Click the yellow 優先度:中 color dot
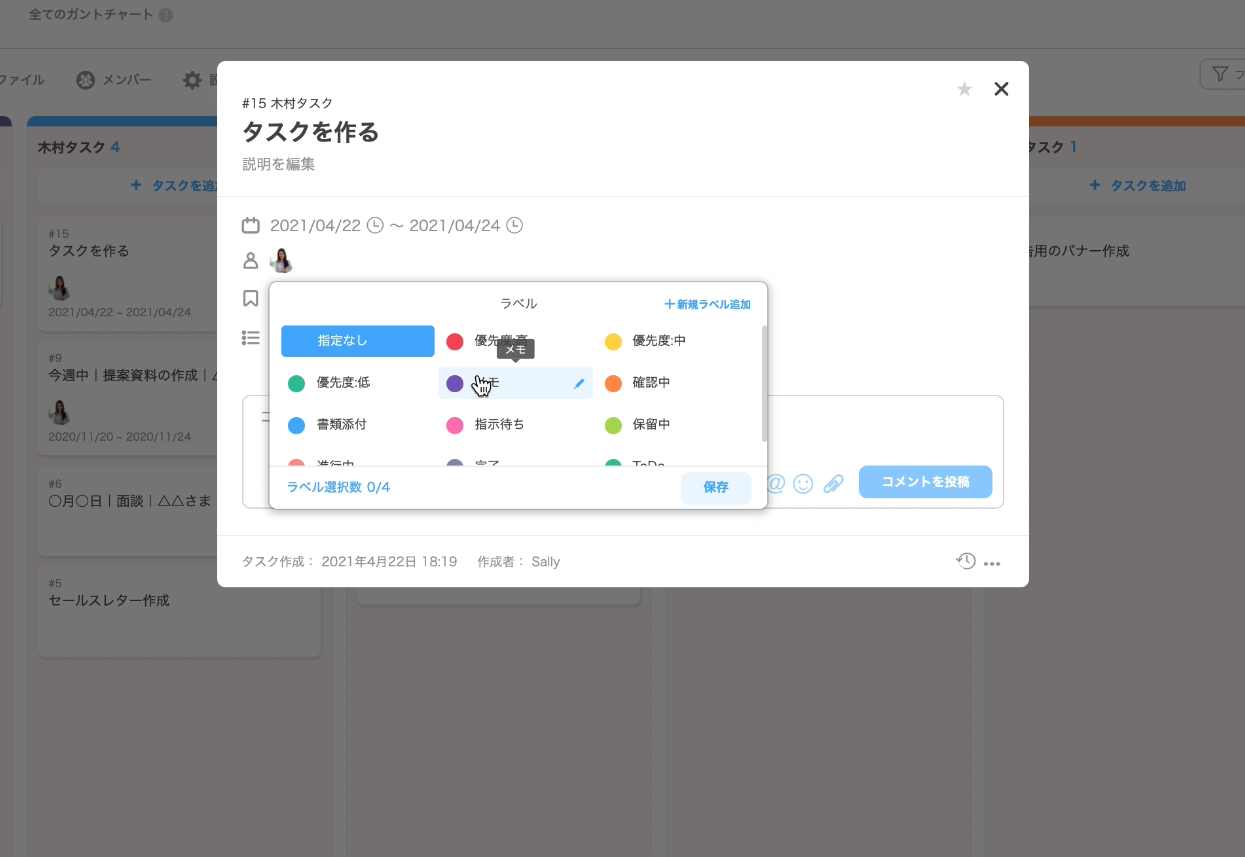1245x857 pixels. (614, 342)
